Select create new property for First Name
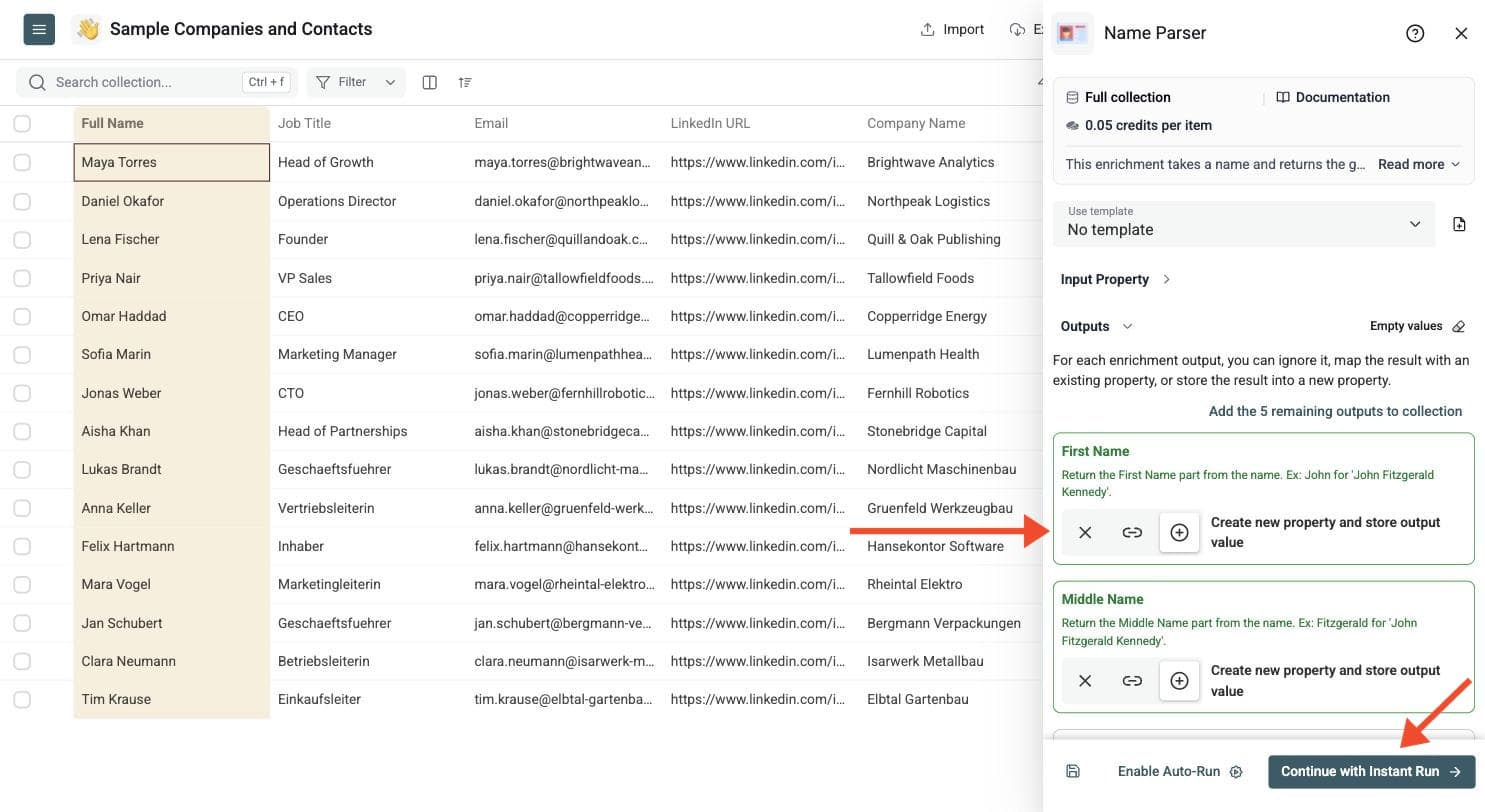The height and width of the screenshot is (812, 1485). tap(1179, 533)
